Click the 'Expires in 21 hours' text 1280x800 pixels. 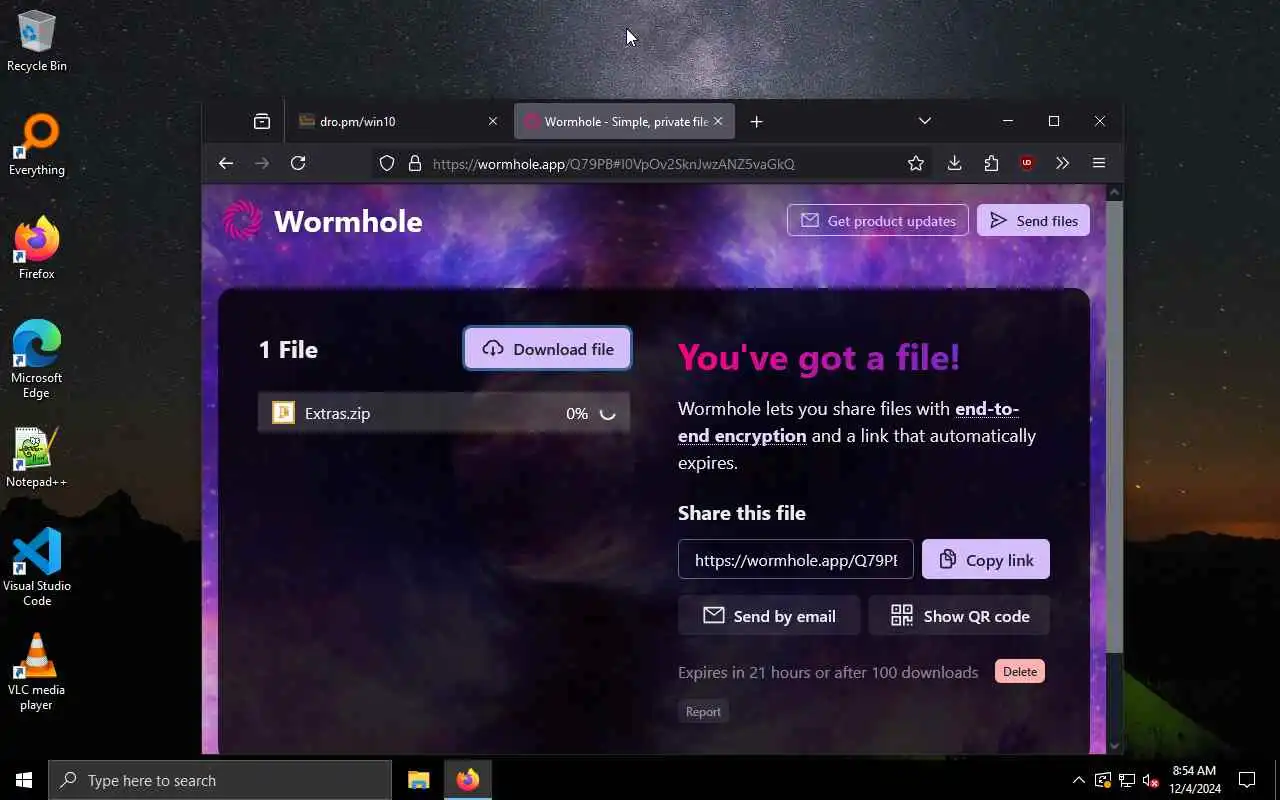(x=828, y=672)
